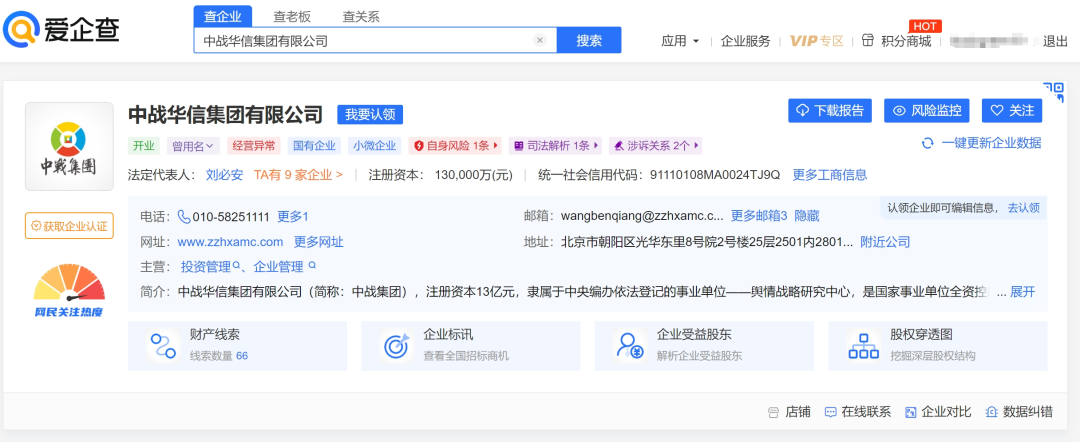Expand the full company 简介 with 展开
Screen dimensions: 1080x442
(x=1022, y=292)
